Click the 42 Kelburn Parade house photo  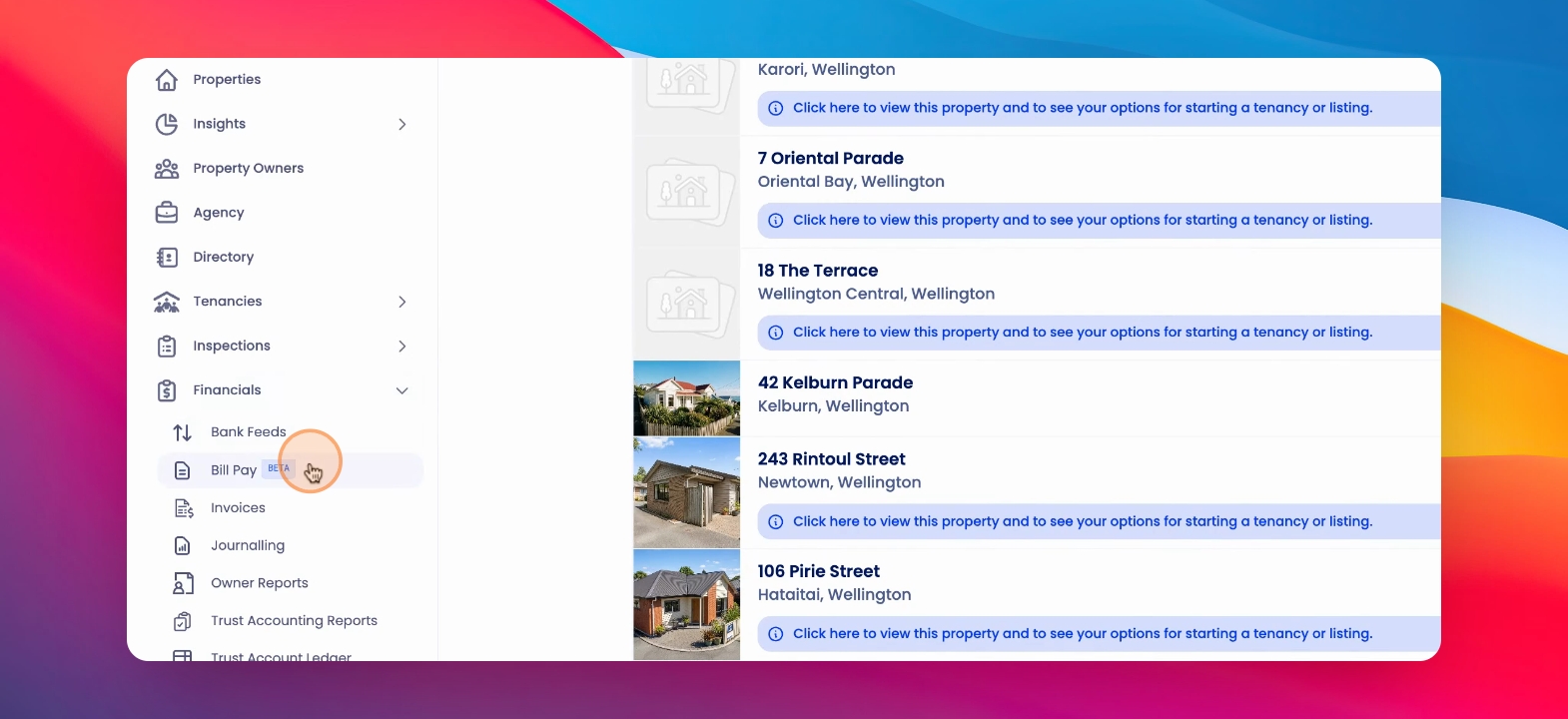coord(687,398)
